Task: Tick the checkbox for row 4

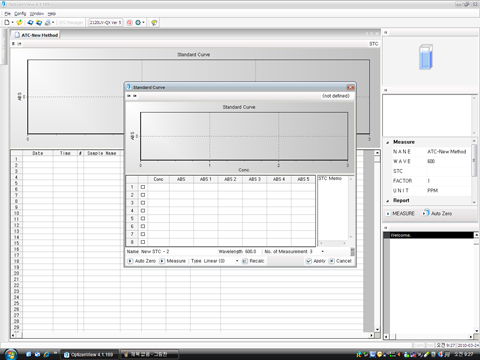Action: coord(143,211)
